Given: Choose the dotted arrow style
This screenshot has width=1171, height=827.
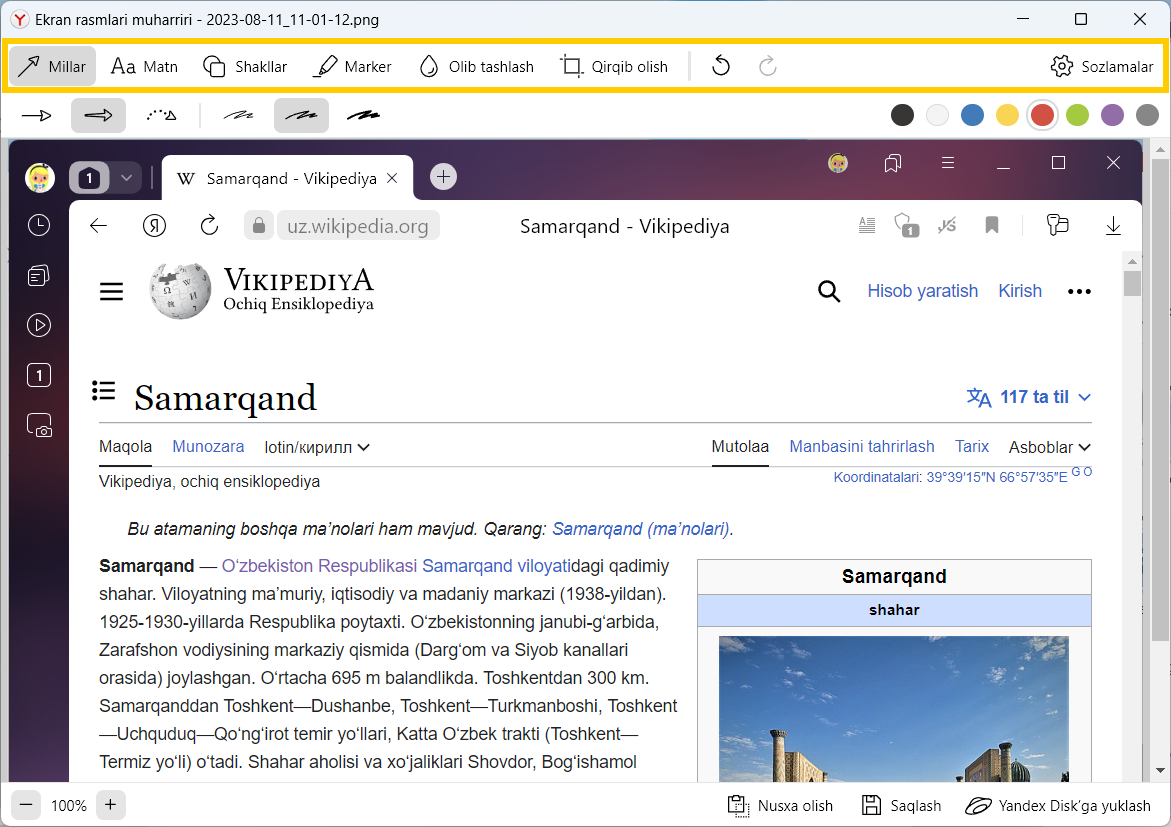Looking at the screenshot, I should [161, 116].
